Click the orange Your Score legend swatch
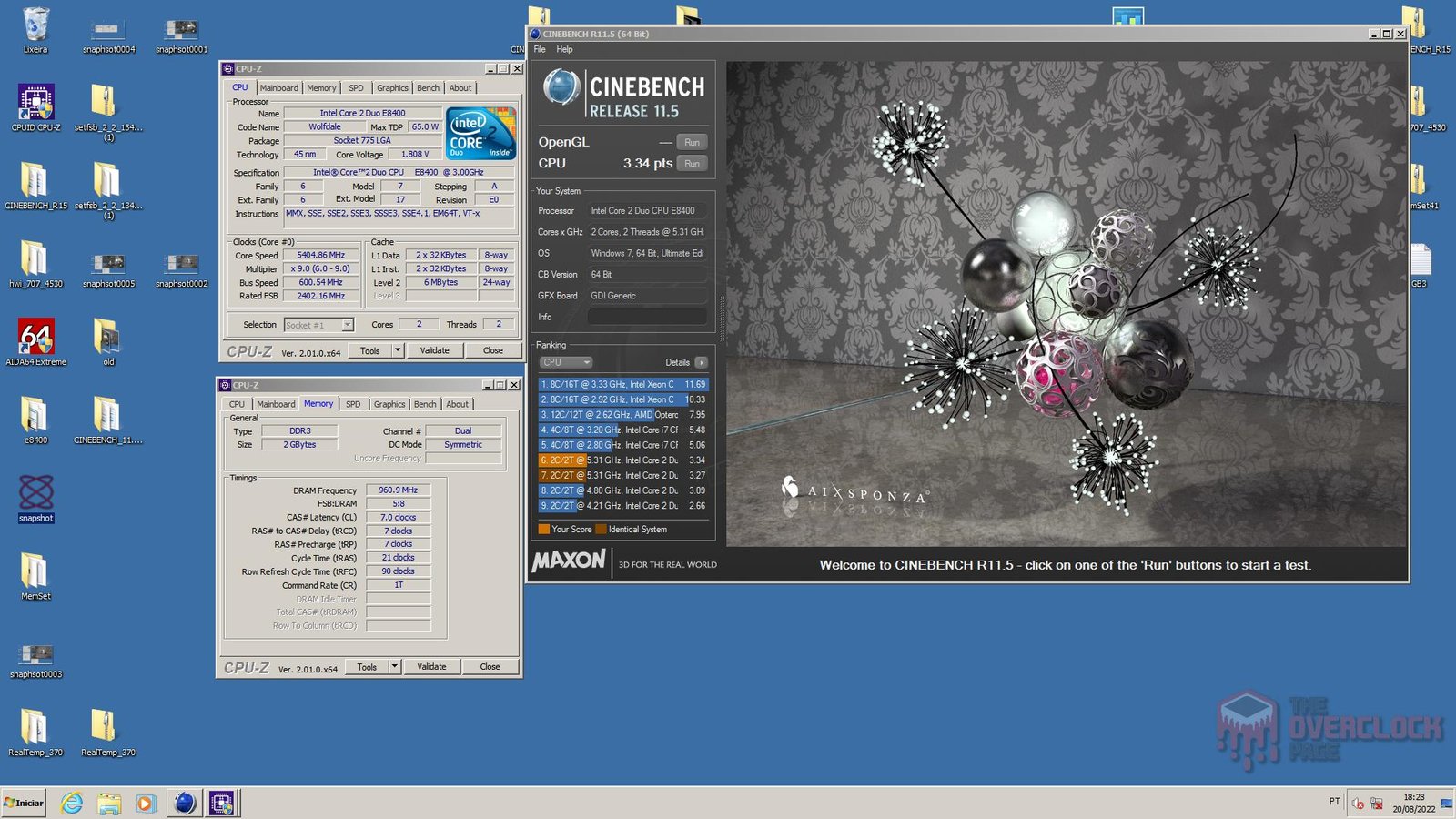This screenshot has height=819, width=1456. click(545, 529)
